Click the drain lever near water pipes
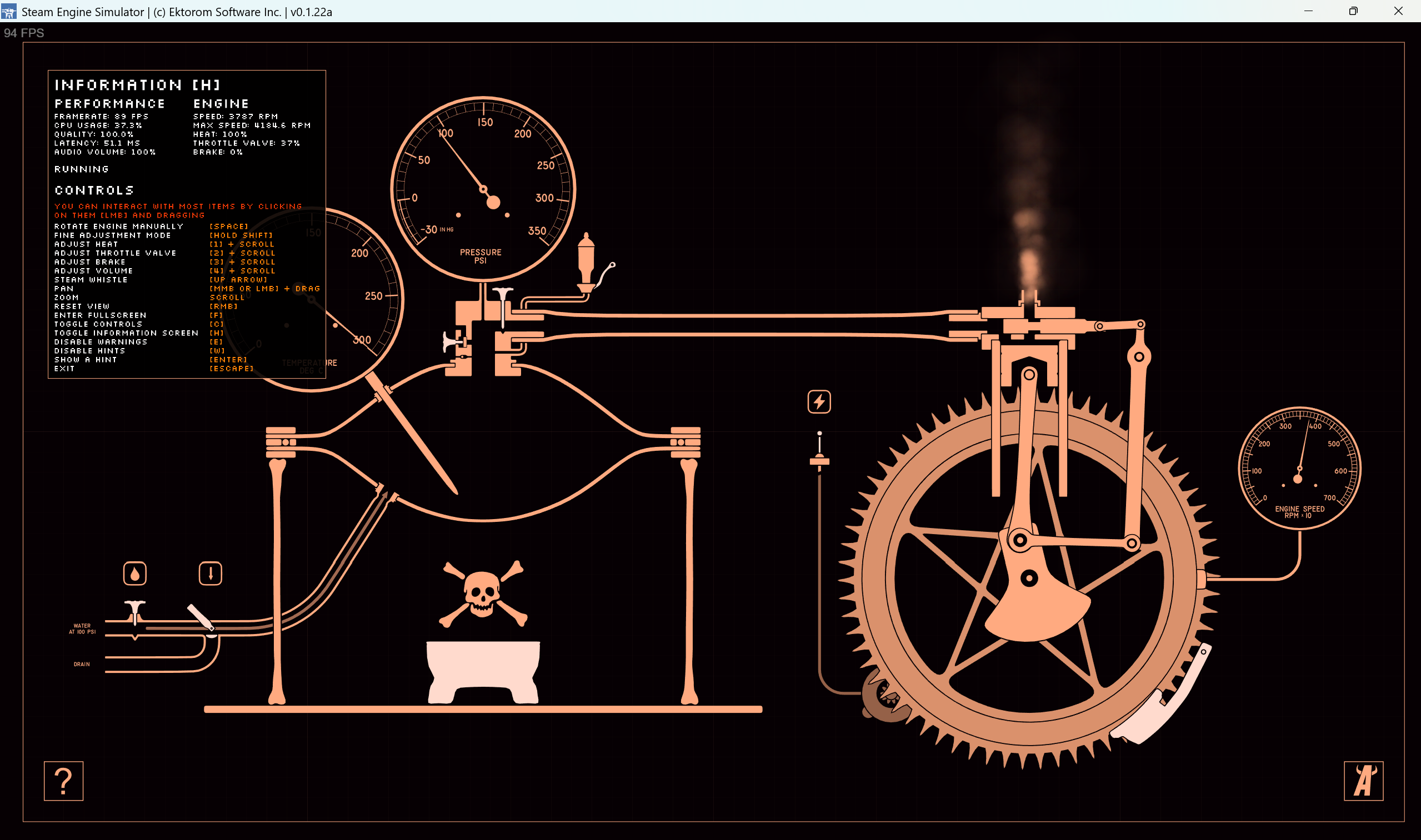Viewport: 1421px width, 840px height. (x=201, y=617)
